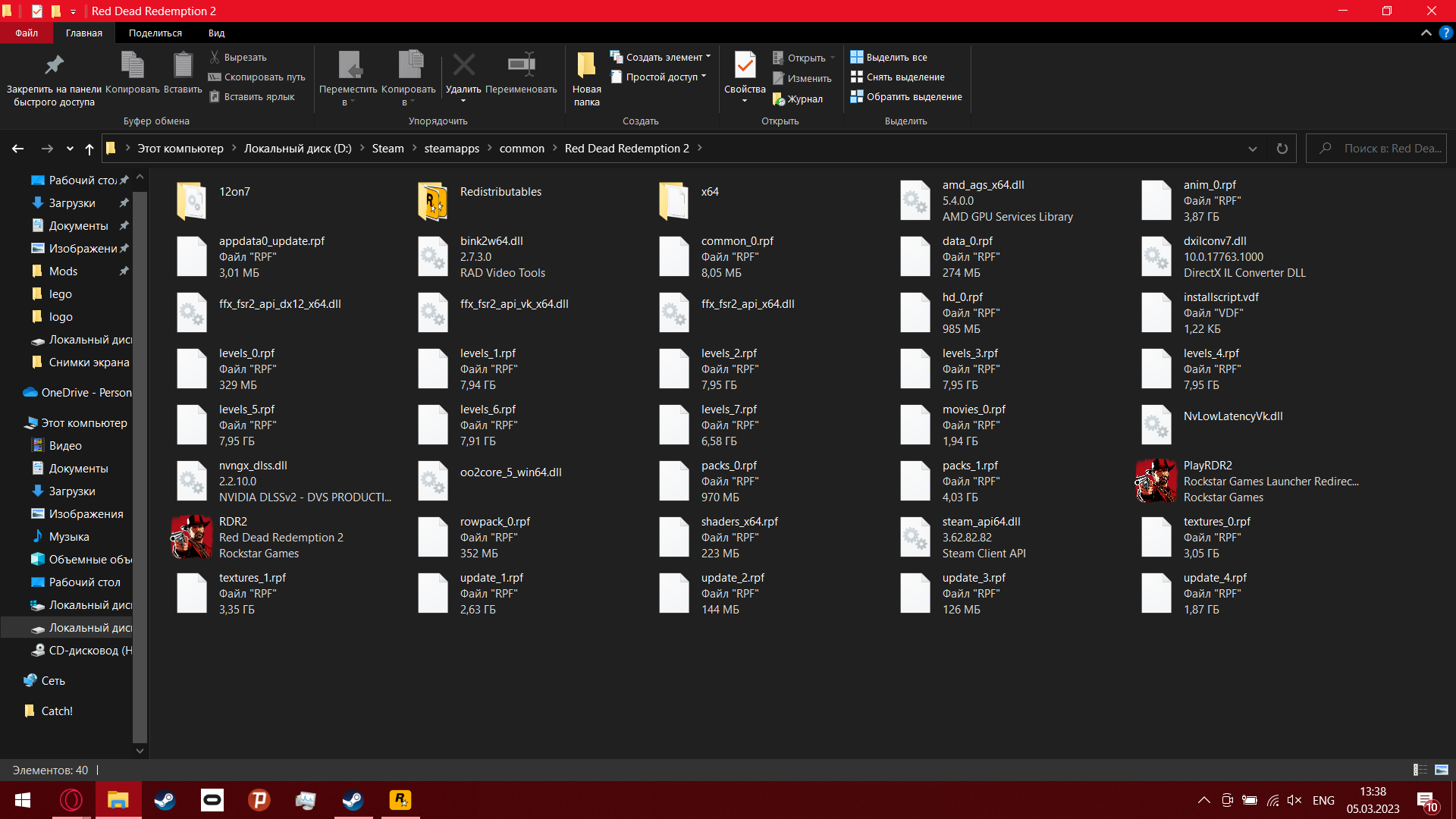Open Windows Start menu
Screen dimensions: 1456x819
(23, 800)
